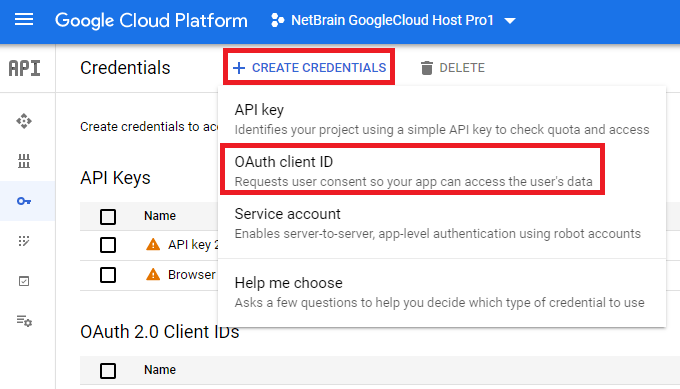Click the trash can Delete icon
The image size is (680, 389).
(x=427, y=68)
